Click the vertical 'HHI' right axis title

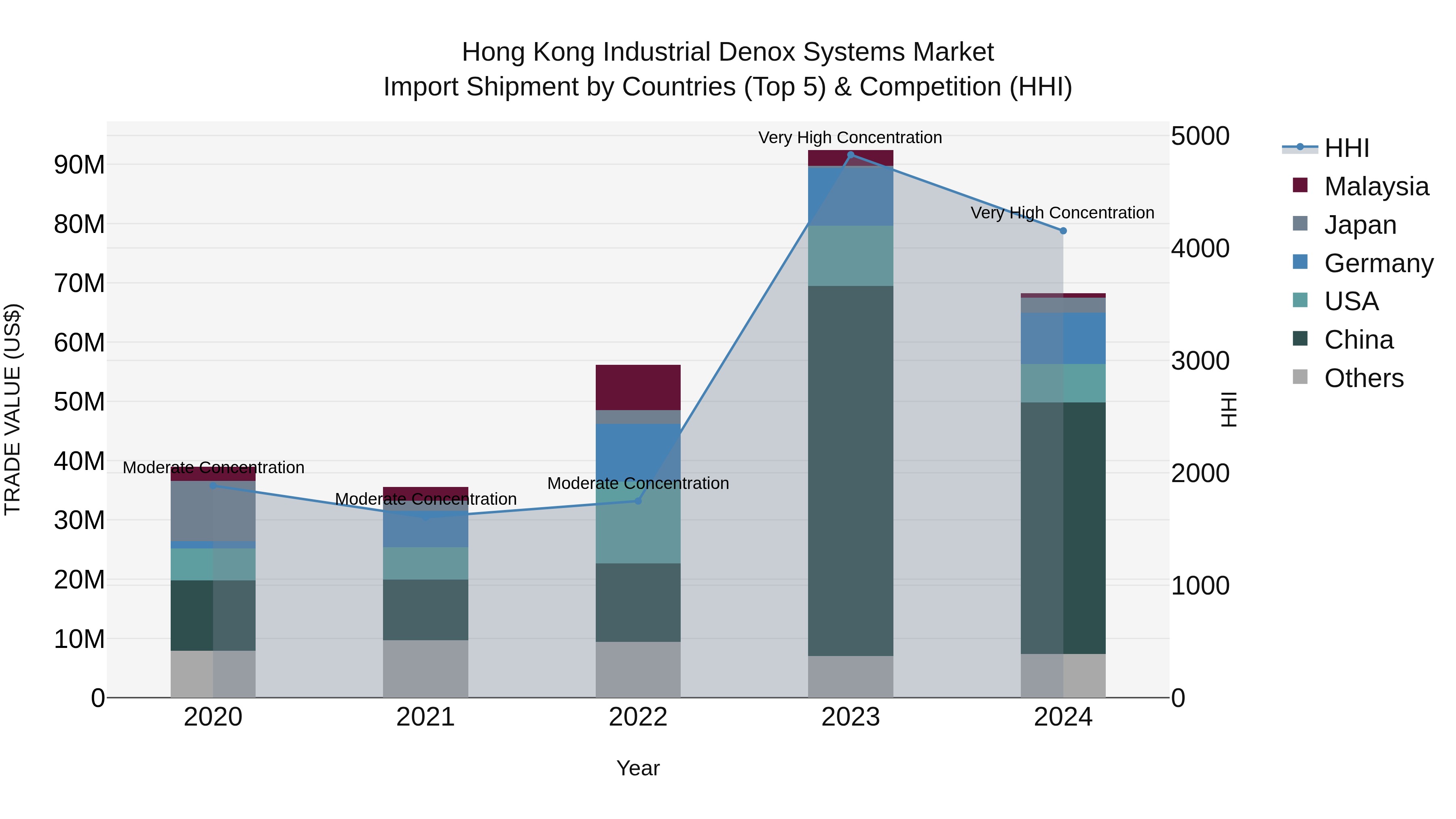click(x=1229, y=409)
